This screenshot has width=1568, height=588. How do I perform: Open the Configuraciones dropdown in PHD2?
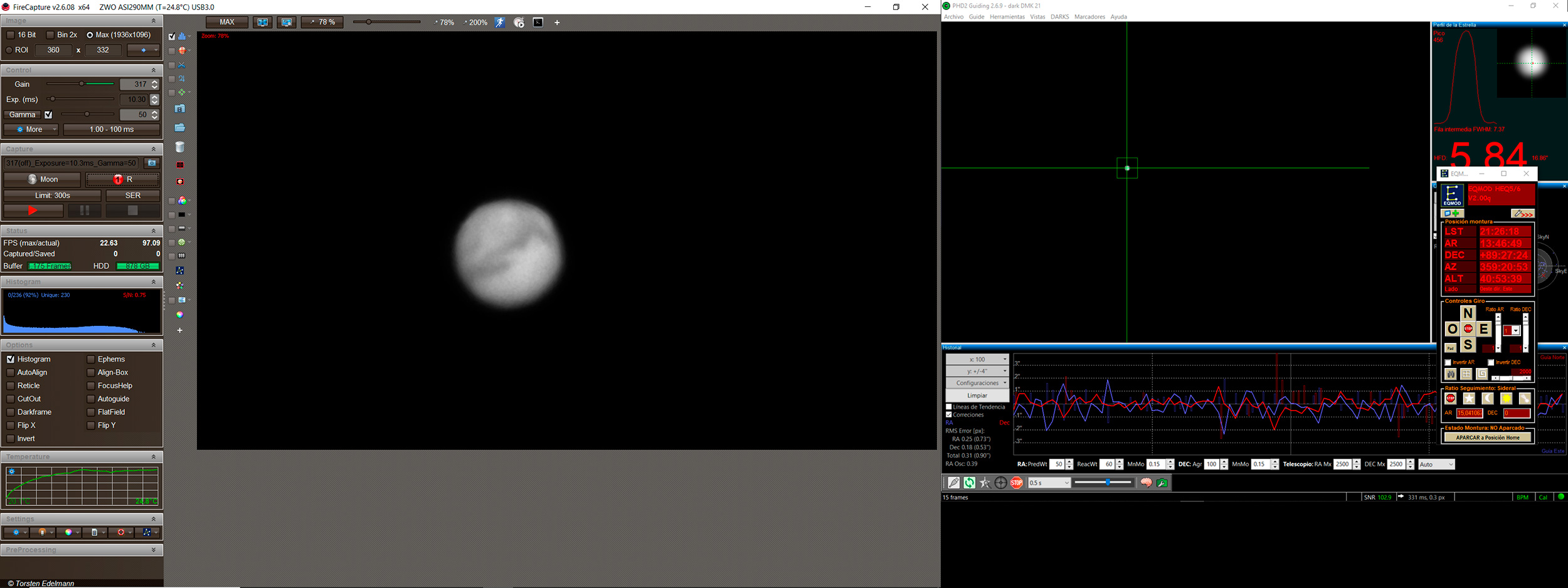click(x=977, y=383)
